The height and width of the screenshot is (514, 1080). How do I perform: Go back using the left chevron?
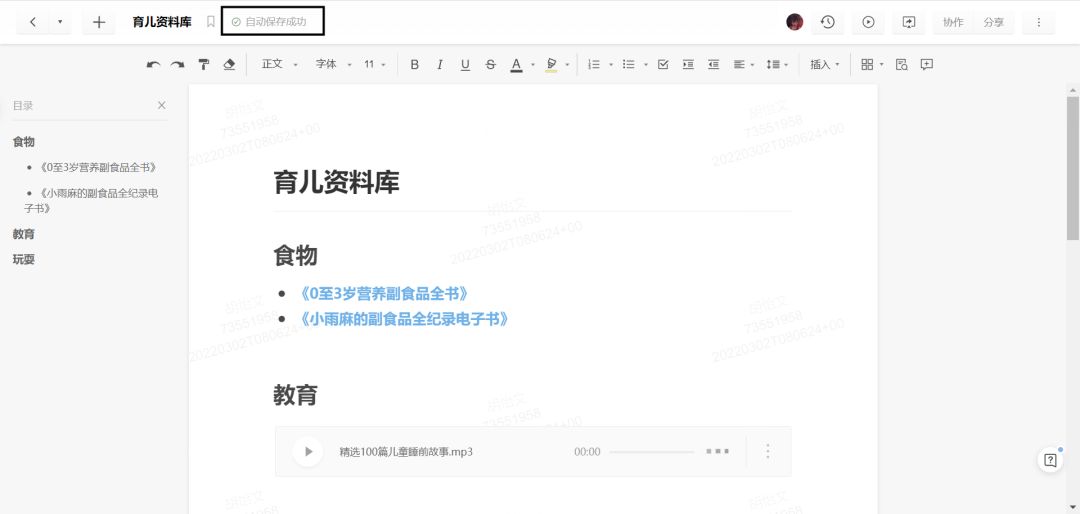[33, 22]
